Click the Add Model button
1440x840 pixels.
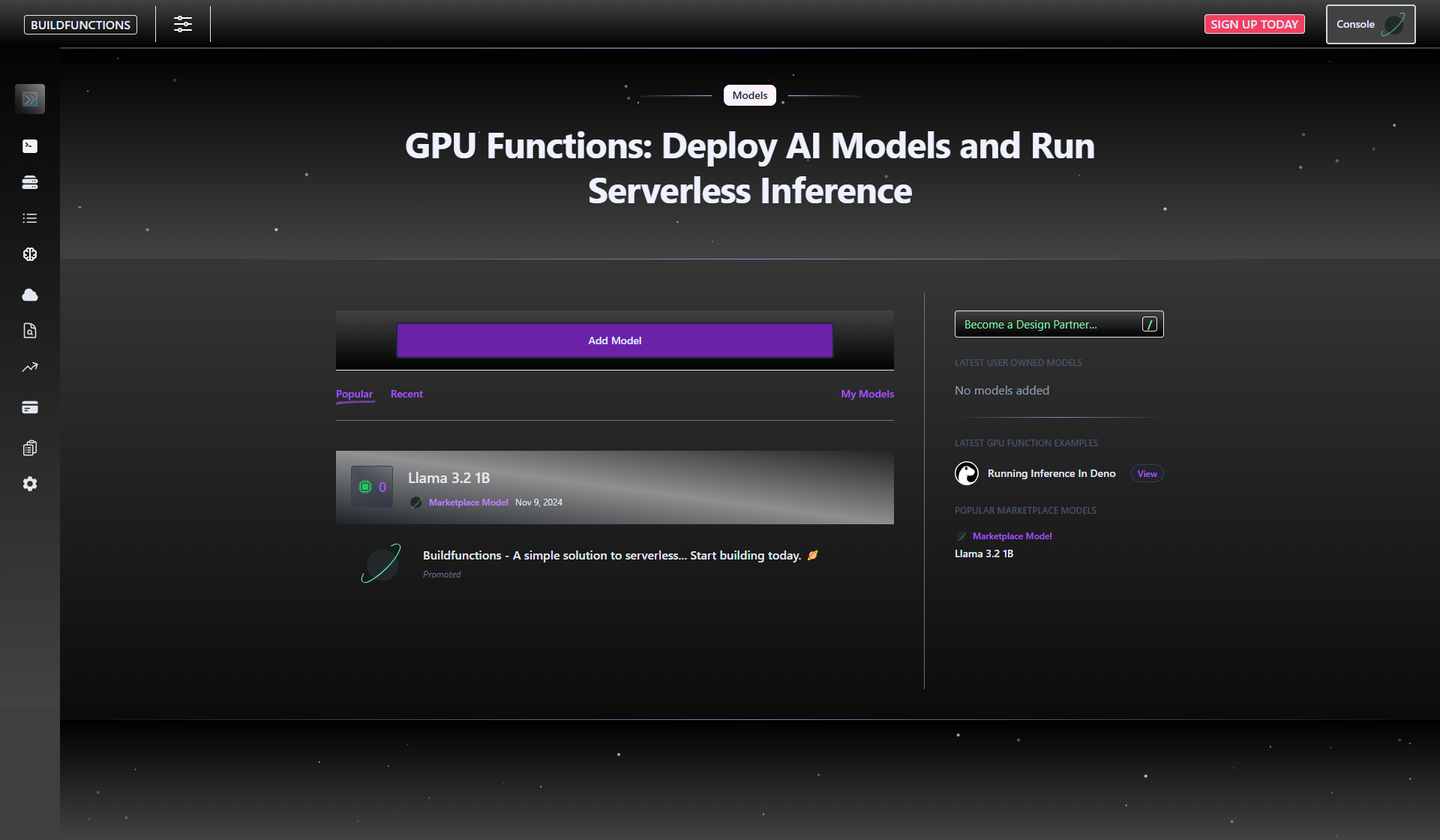point(614,340)
